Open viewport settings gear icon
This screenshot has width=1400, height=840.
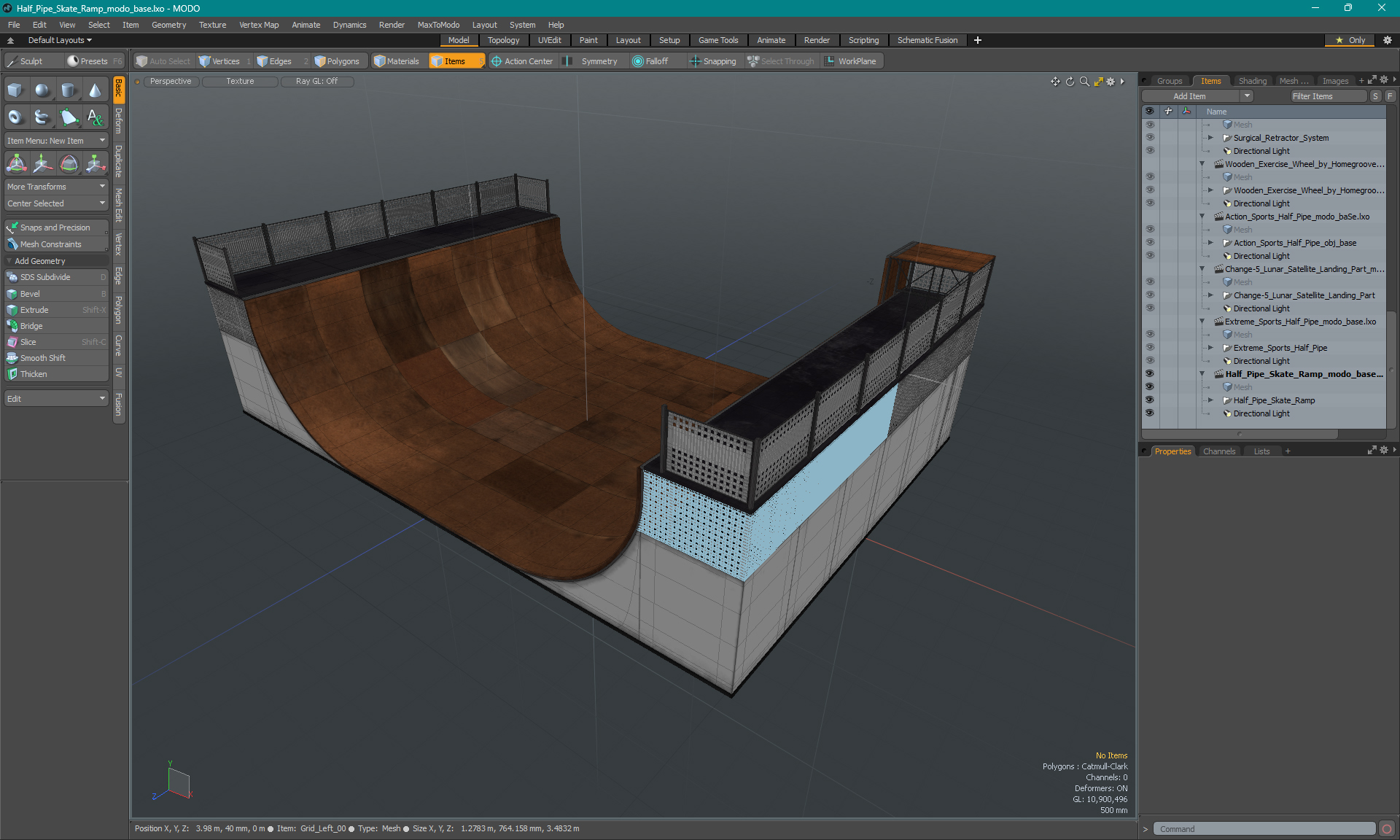pyautogui.click(x=1111, y=82)
